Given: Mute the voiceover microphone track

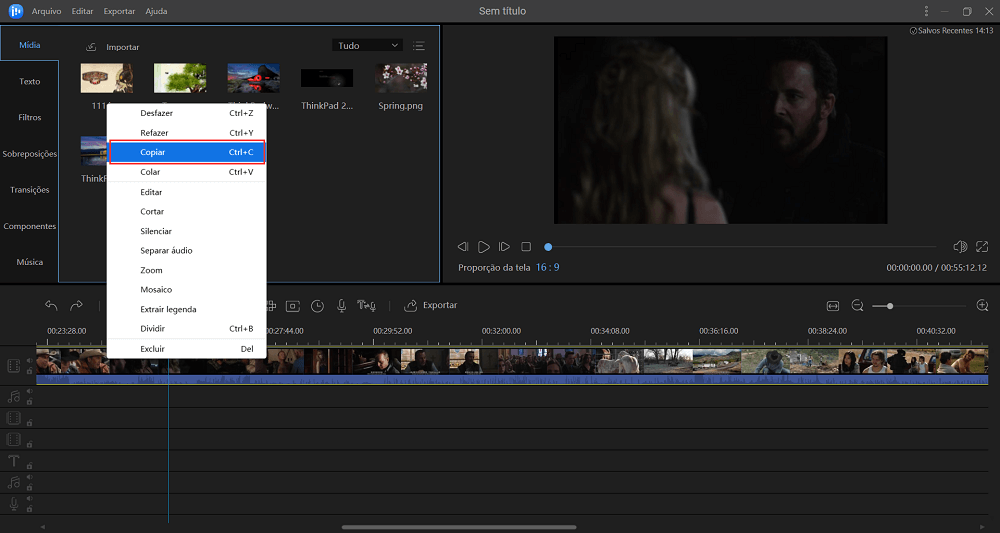Looking at the screenshot, I should (x=29, y=499).
